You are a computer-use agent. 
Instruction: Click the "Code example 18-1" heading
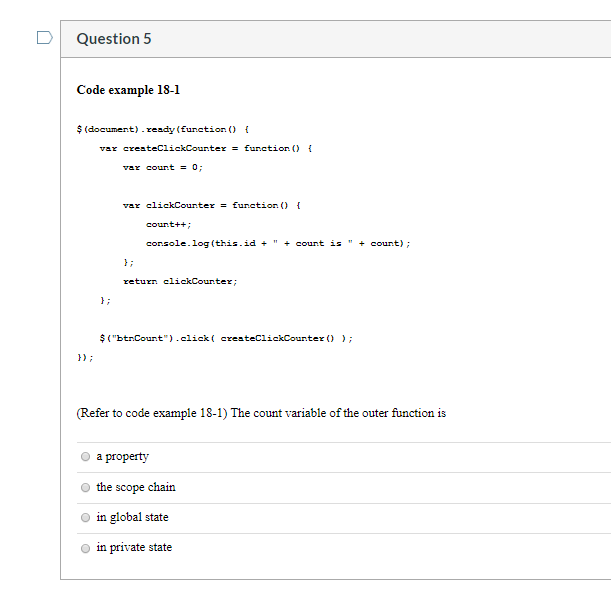click(x=128, y=90)
